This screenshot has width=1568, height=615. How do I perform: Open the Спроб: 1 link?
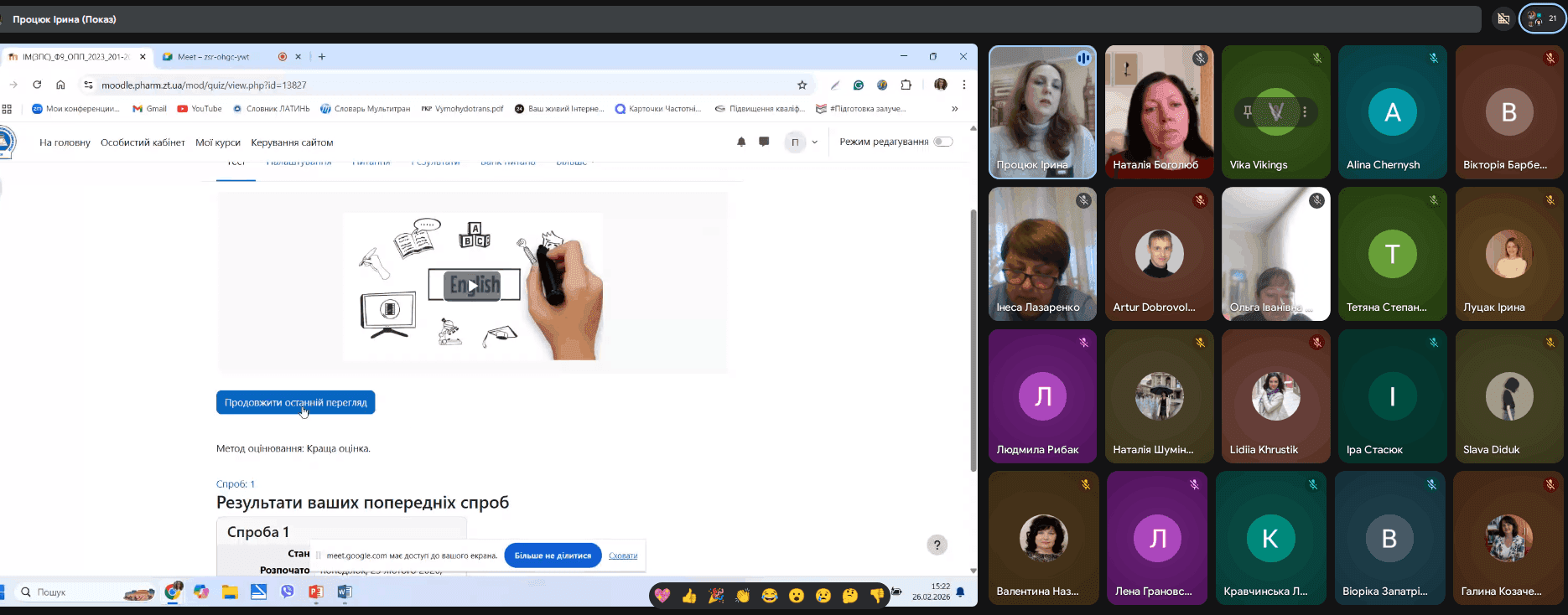(236, 484)
